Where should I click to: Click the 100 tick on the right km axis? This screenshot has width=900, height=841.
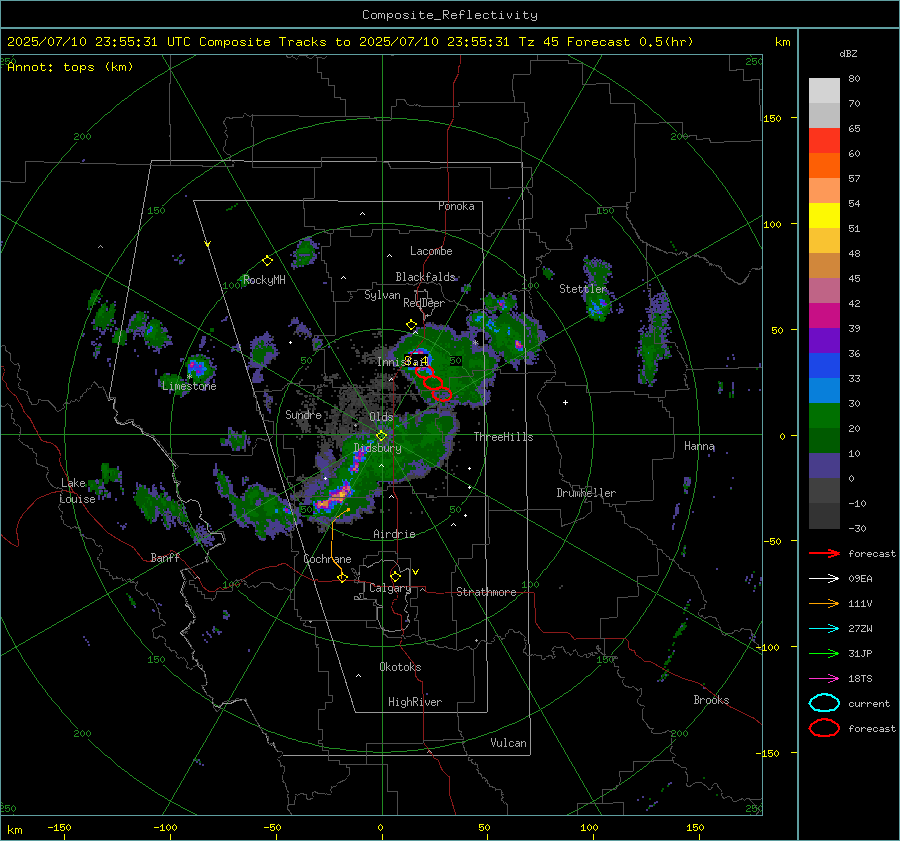(x=773, y=224)
